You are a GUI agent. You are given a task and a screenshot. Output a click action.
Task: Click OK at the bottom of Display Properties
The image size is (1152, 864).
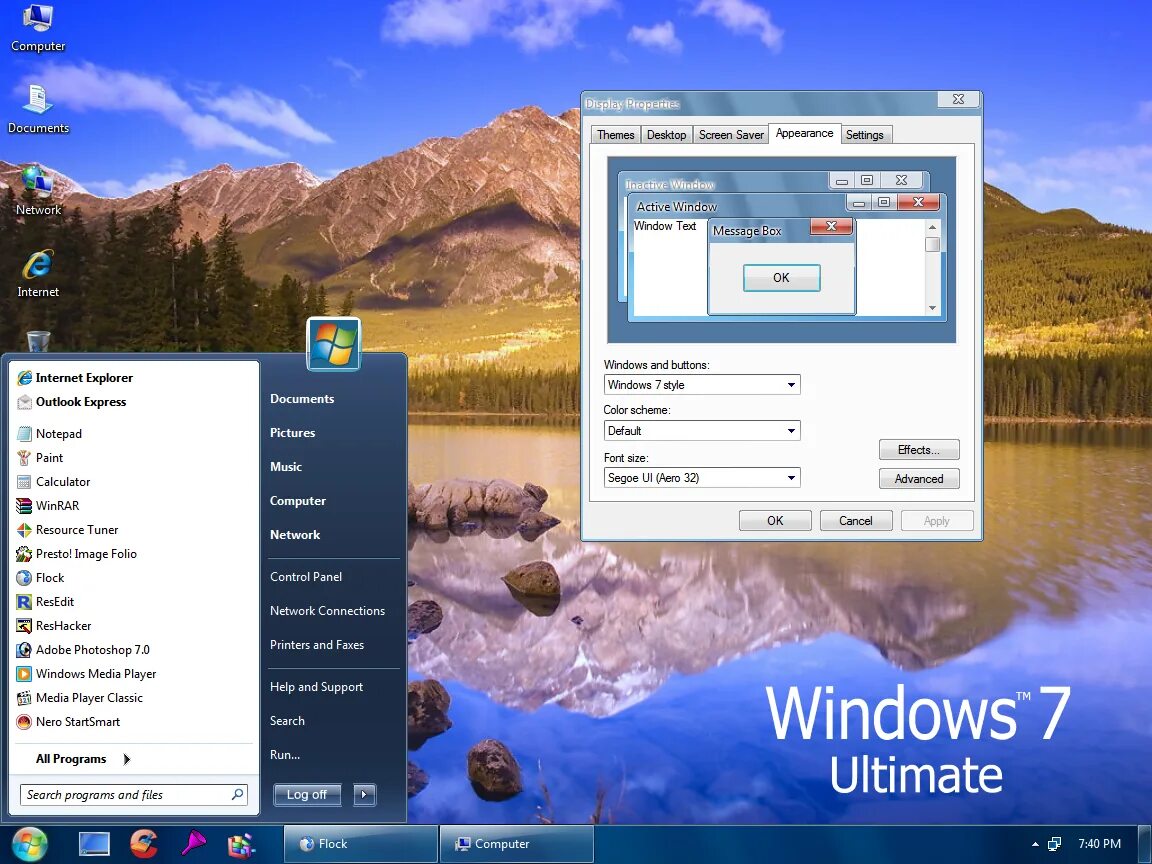[x=775, y=521]
